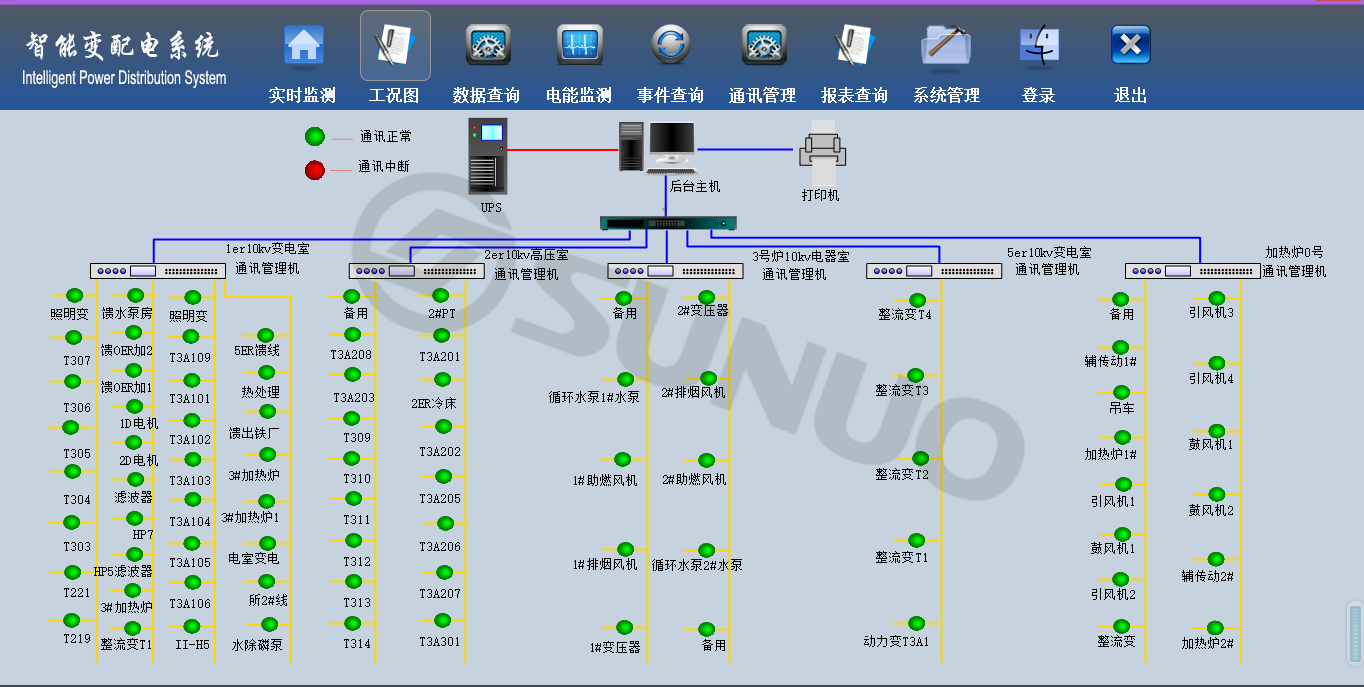The width and height of the screenshot is (1364, 687).
Task: Open the 通讯管理 icon
Action: [763, 46]
